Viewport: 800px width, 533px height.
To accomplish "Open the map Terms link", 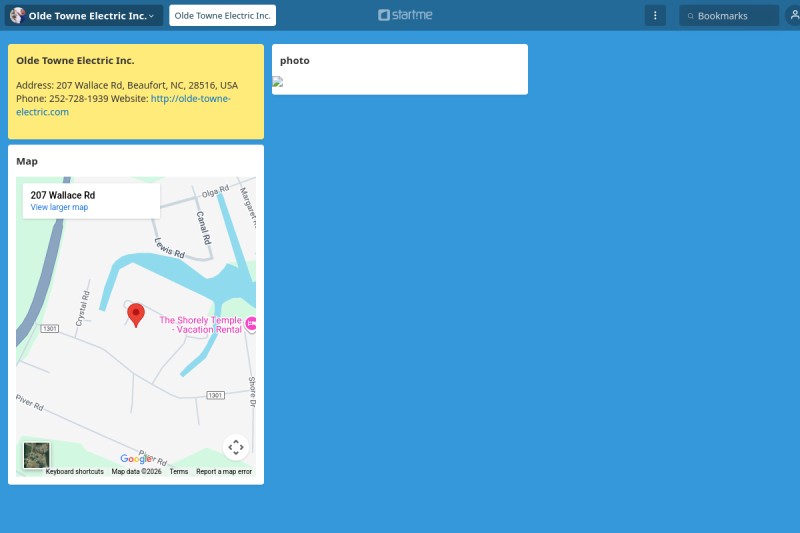I will click(179, 471).
